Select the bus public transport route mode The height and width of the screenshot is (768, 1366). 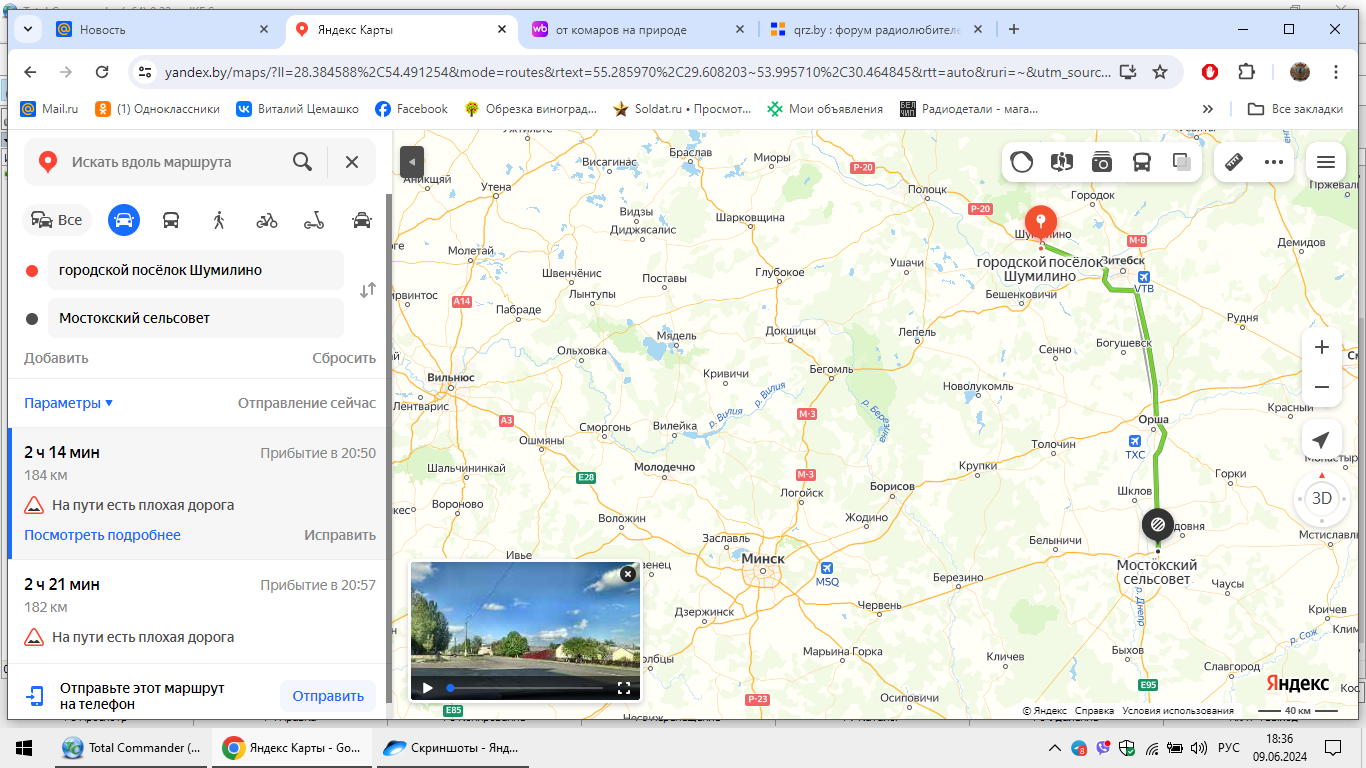pyautogui.click(x=171, y=220)
